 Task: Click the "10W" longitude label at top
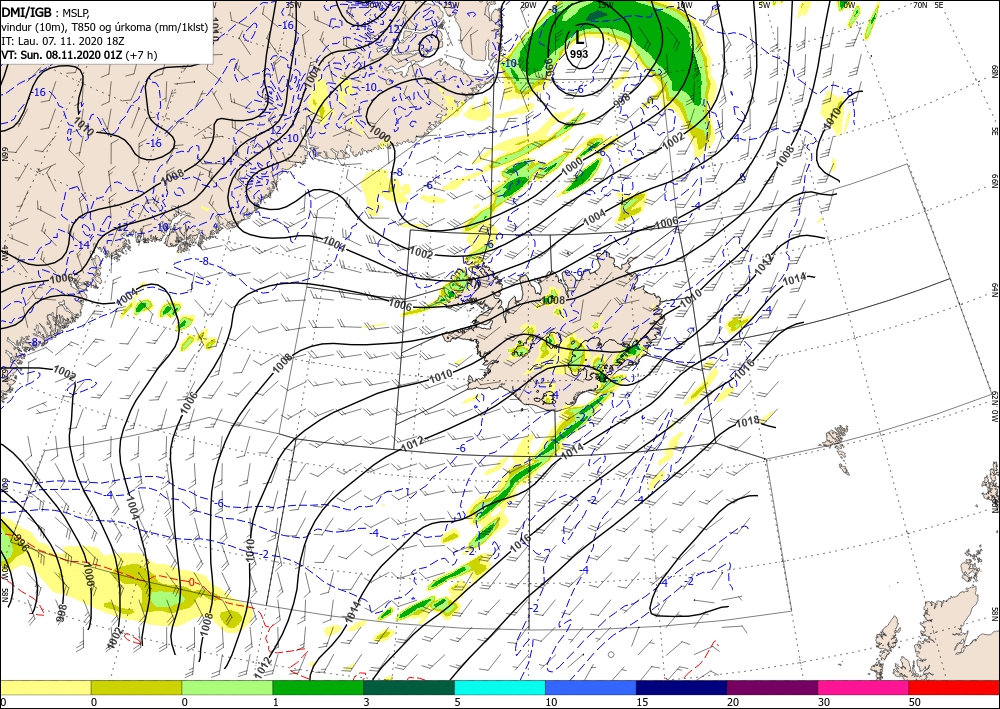(684, 4)
